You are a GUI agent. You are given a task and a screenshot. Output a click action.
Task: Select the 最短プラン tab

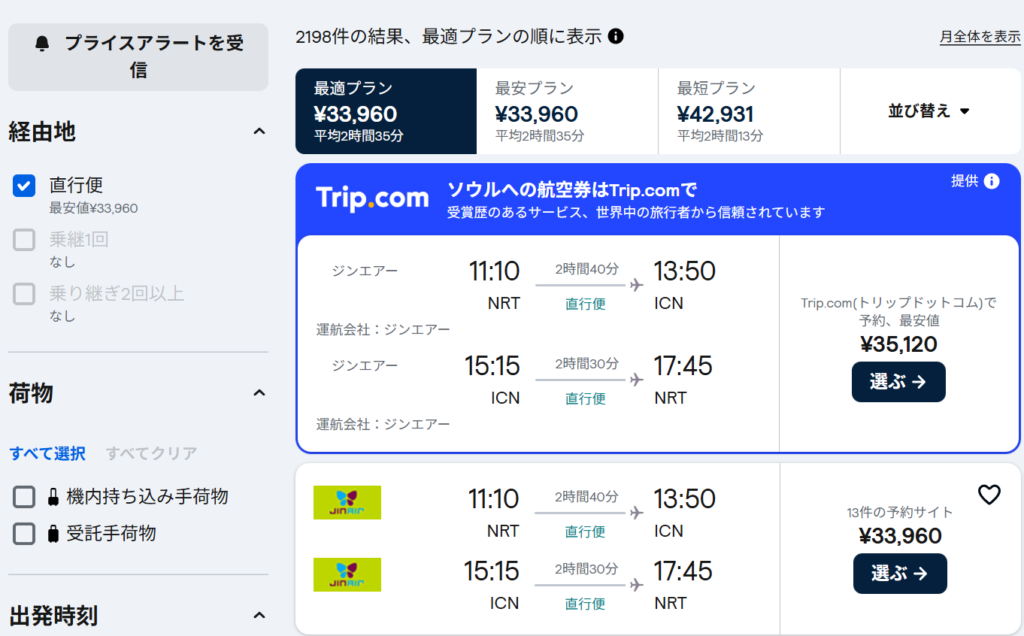pyautogui.click(x=748, y=111)
